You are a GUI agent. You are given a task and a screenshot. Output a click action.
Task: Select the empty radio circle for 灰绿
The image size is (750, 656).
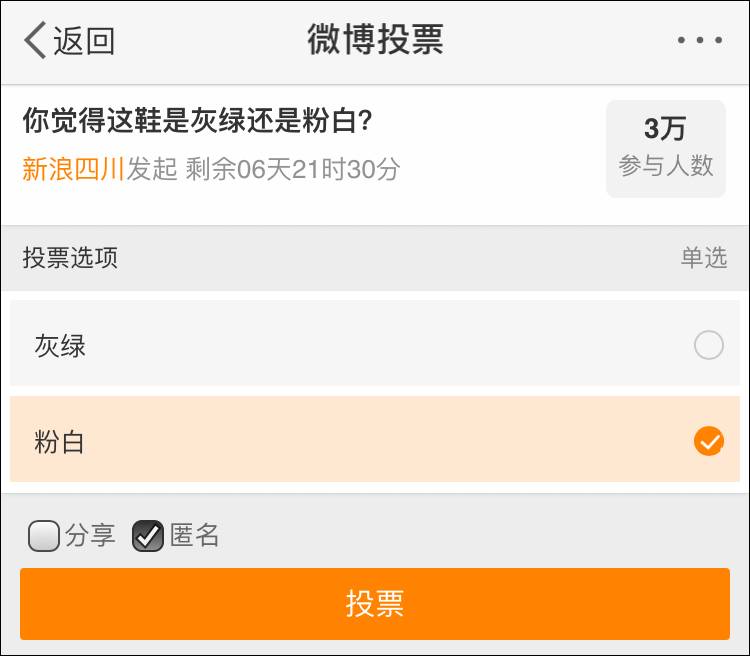[x=709, y=346]
